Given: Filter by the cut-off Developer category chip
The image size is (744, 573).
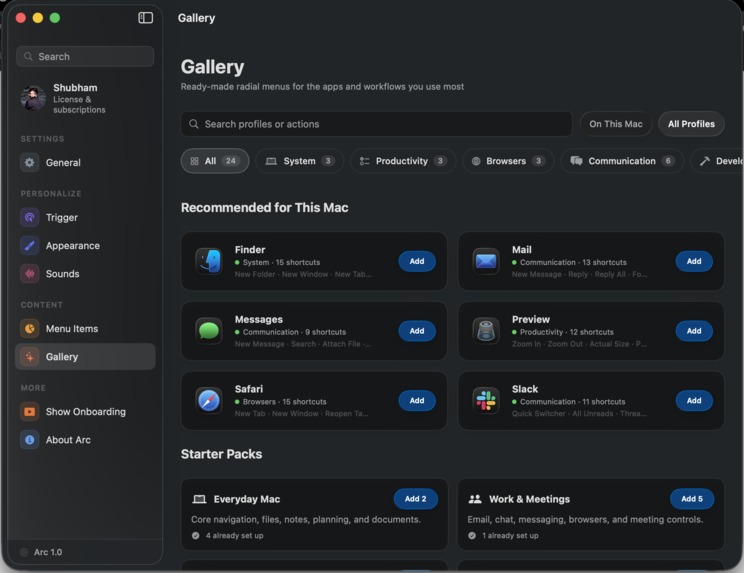Looking at the screenshot, I should tap(717, 161).
